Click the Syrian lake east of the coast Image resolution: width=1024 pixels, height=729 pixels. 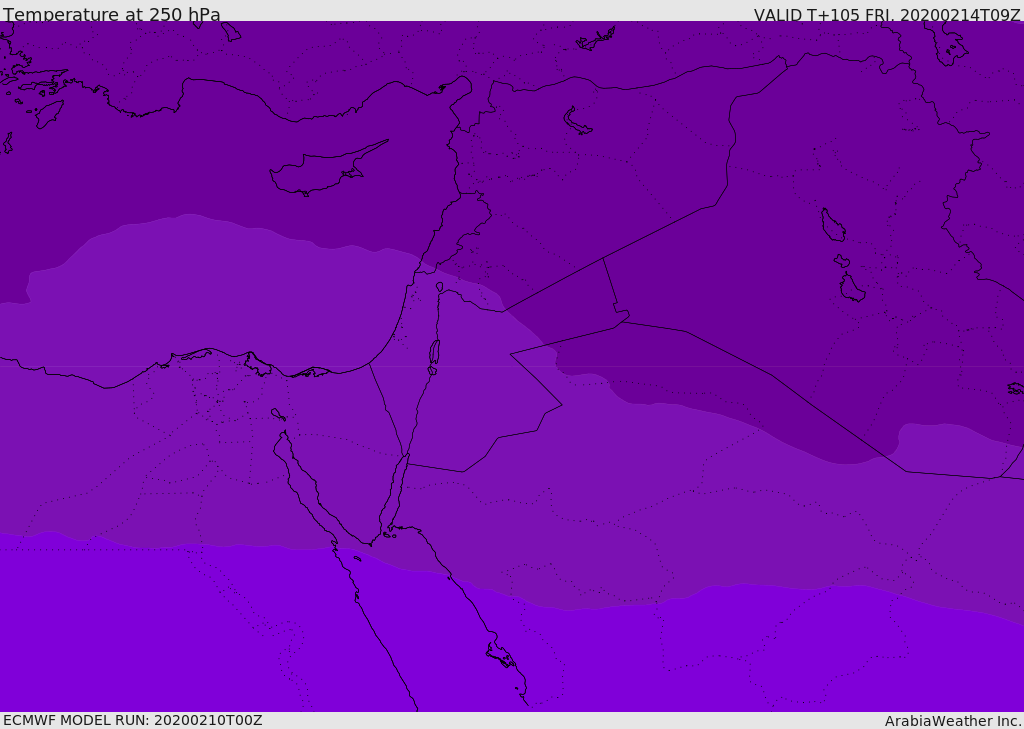click(x=577, y=121)
